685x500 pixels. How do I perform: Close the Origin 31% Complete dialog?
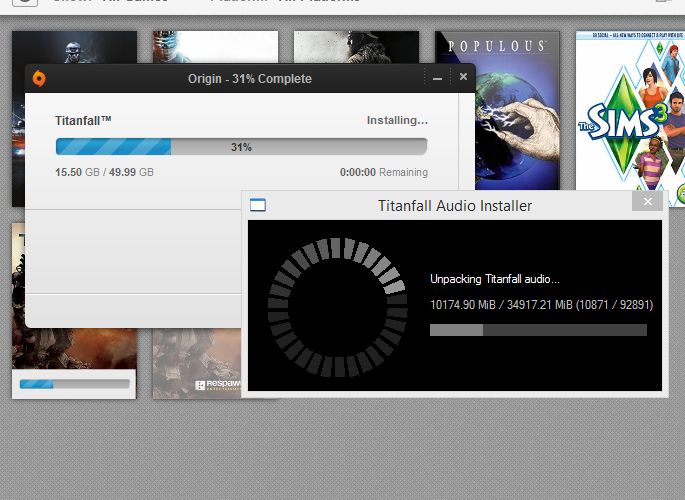[462, 78]
